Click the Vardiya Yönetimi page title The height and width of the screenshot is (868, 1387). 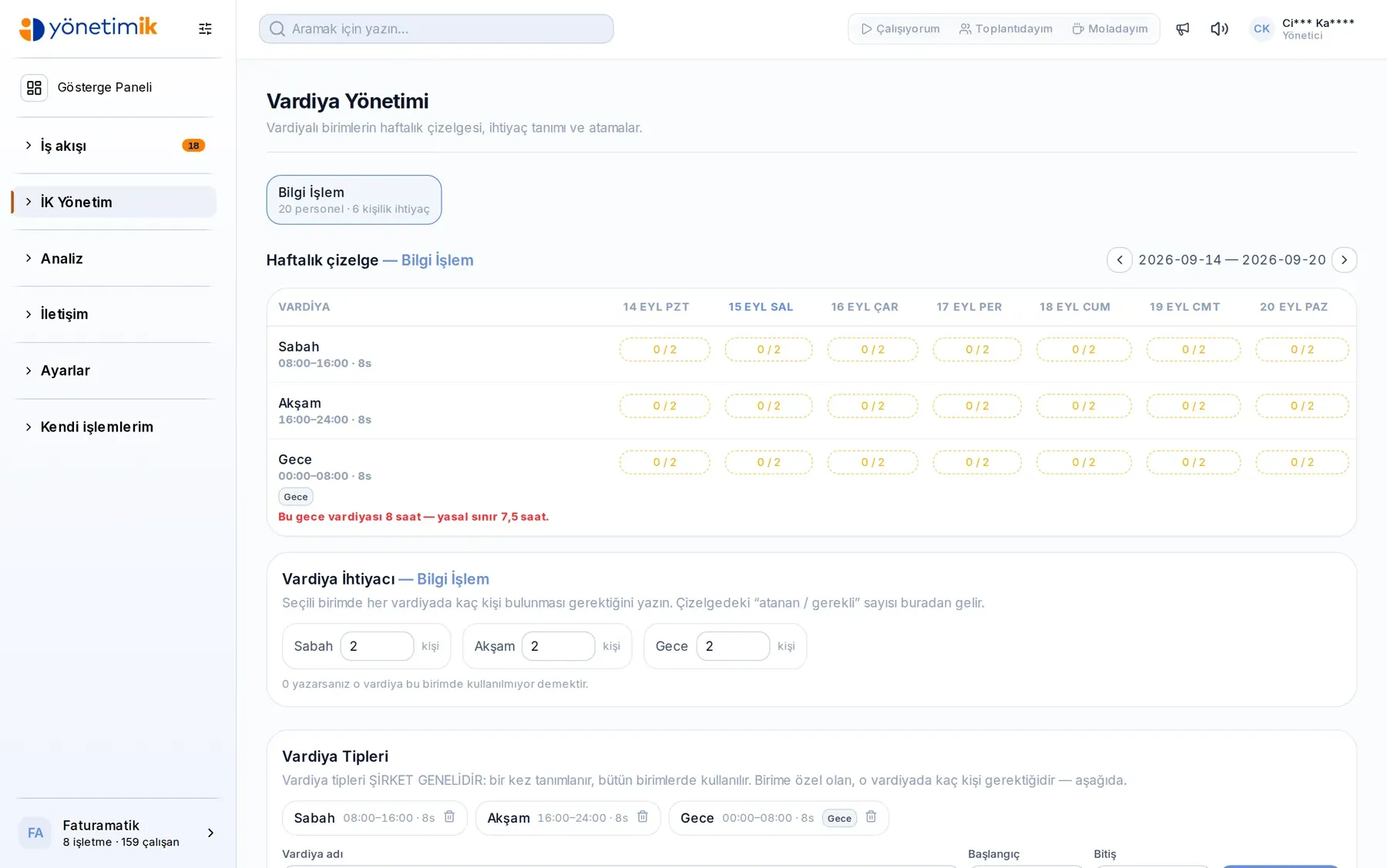(x=348, y=101)
